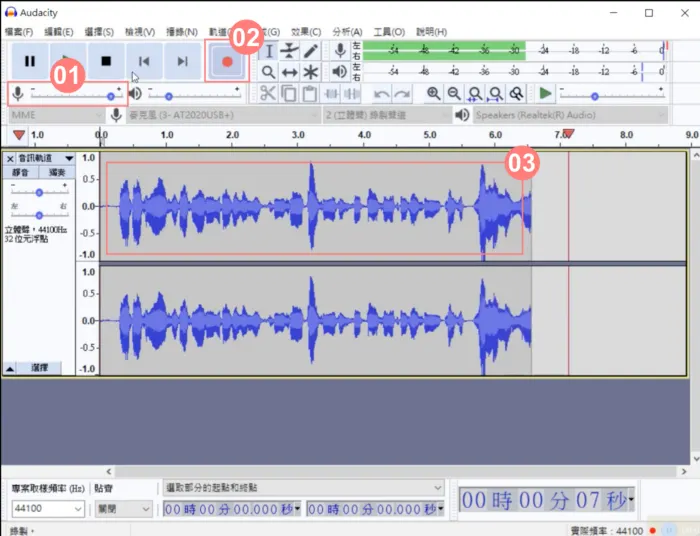Click the 選擇 button on the track panel
This screenshot has height=536, width=700.
(x=40, y=369)
